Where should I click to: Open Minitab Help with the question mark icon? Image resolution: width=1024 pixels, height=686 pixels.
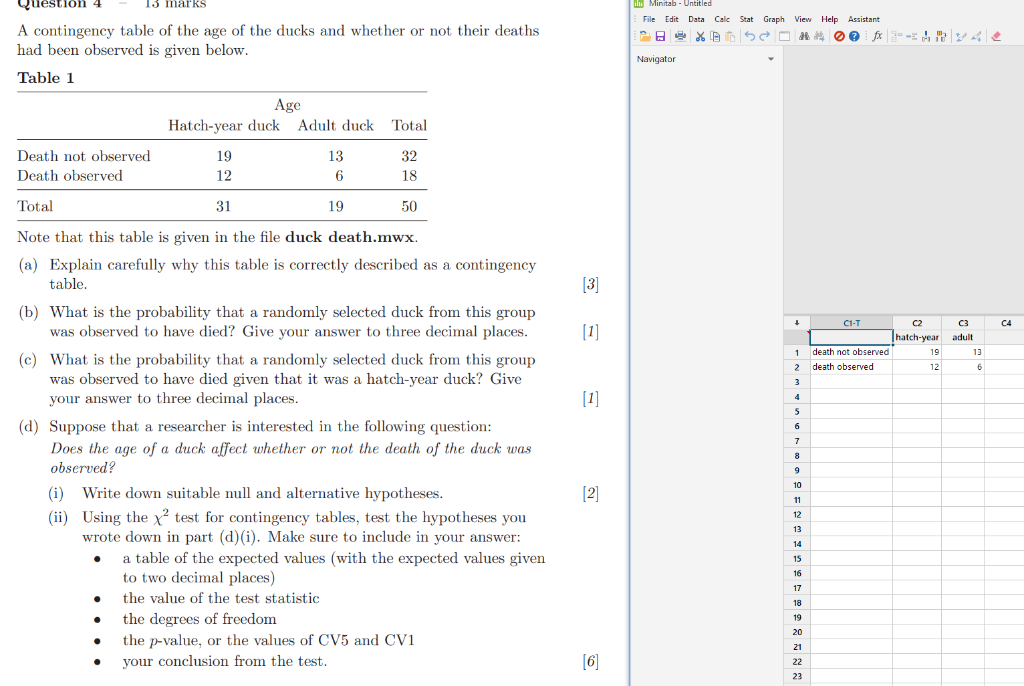point(853,38)
